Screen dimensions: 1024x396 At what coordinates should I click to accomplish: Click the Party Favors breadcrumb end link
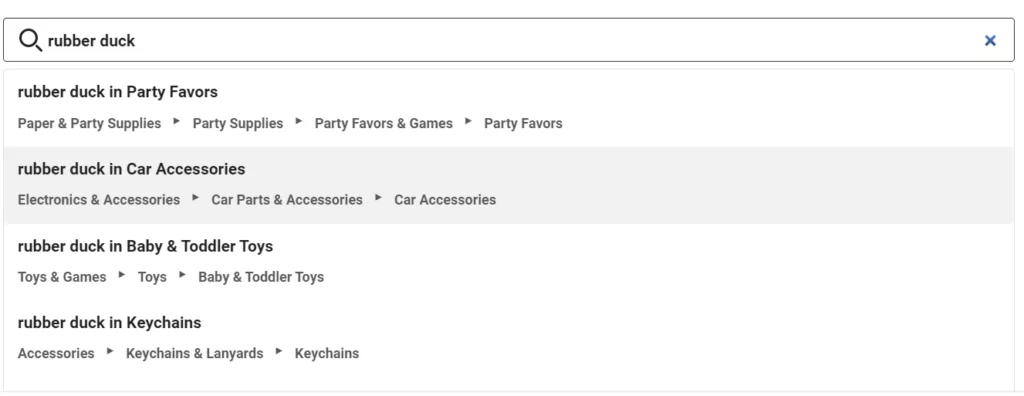pyautogui.click(x=523, y=124)
